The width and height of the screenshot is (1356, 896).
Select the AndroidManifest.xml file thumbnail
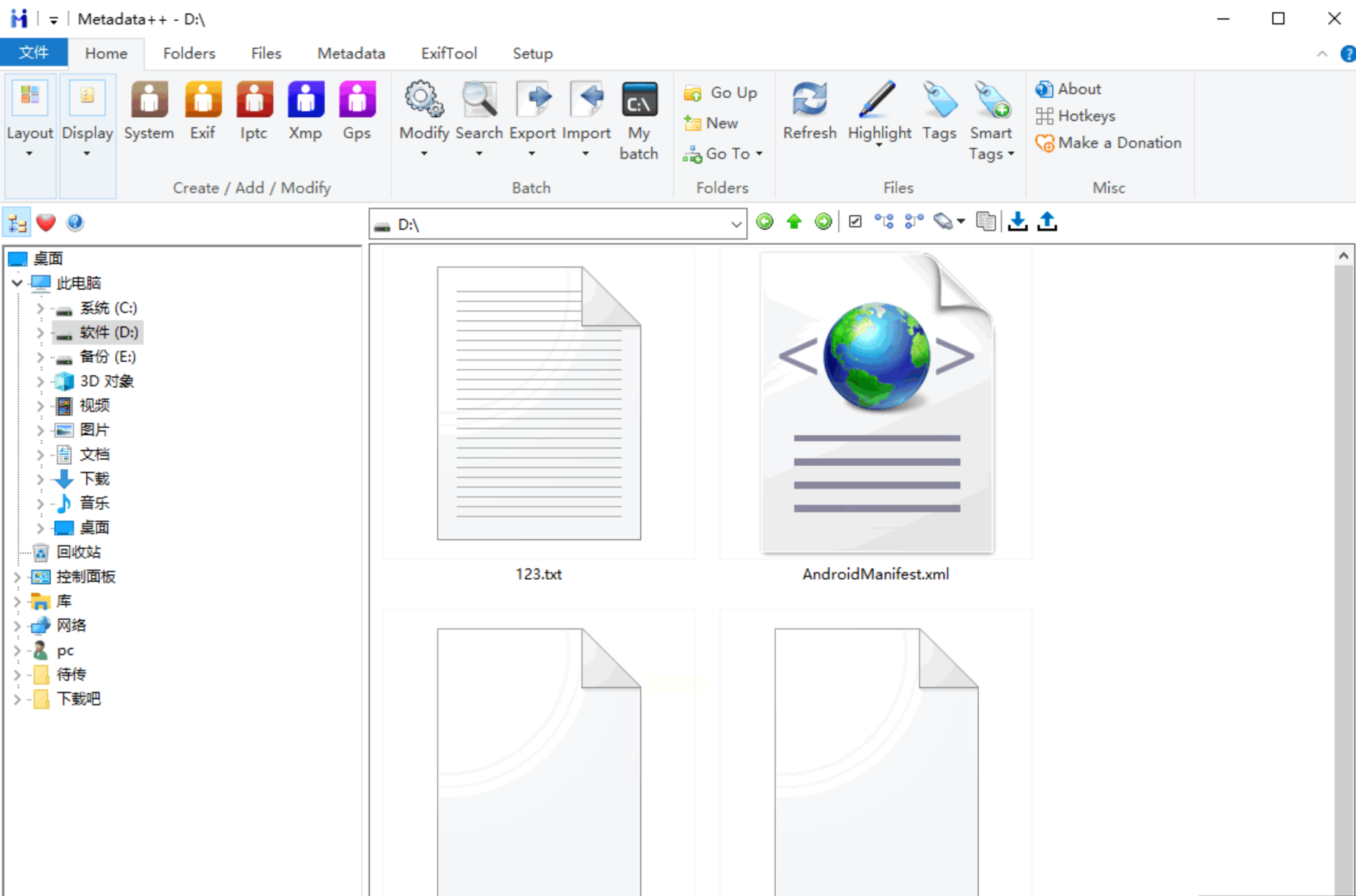[x=876, y=403]
